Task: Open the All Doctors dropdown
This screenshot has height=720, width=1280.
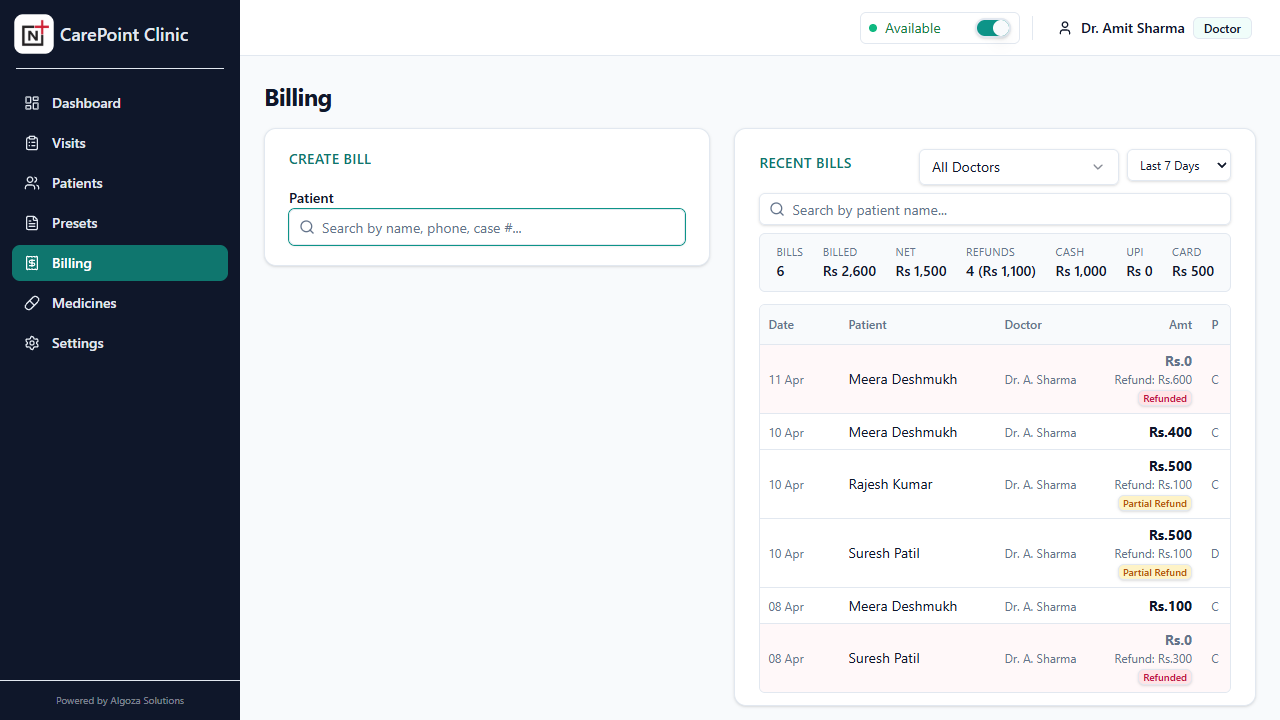Action: [1018, 167]
